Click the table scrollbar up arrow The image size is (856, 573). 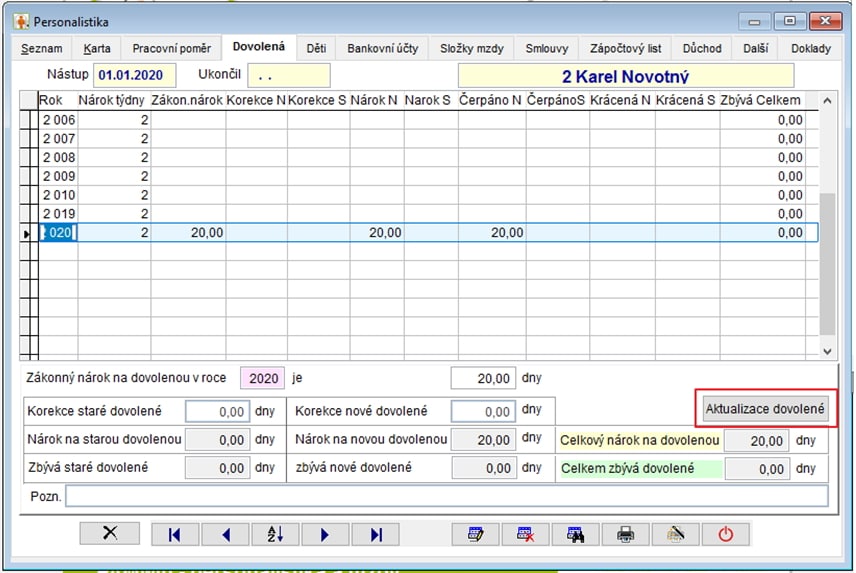[827, 100]
